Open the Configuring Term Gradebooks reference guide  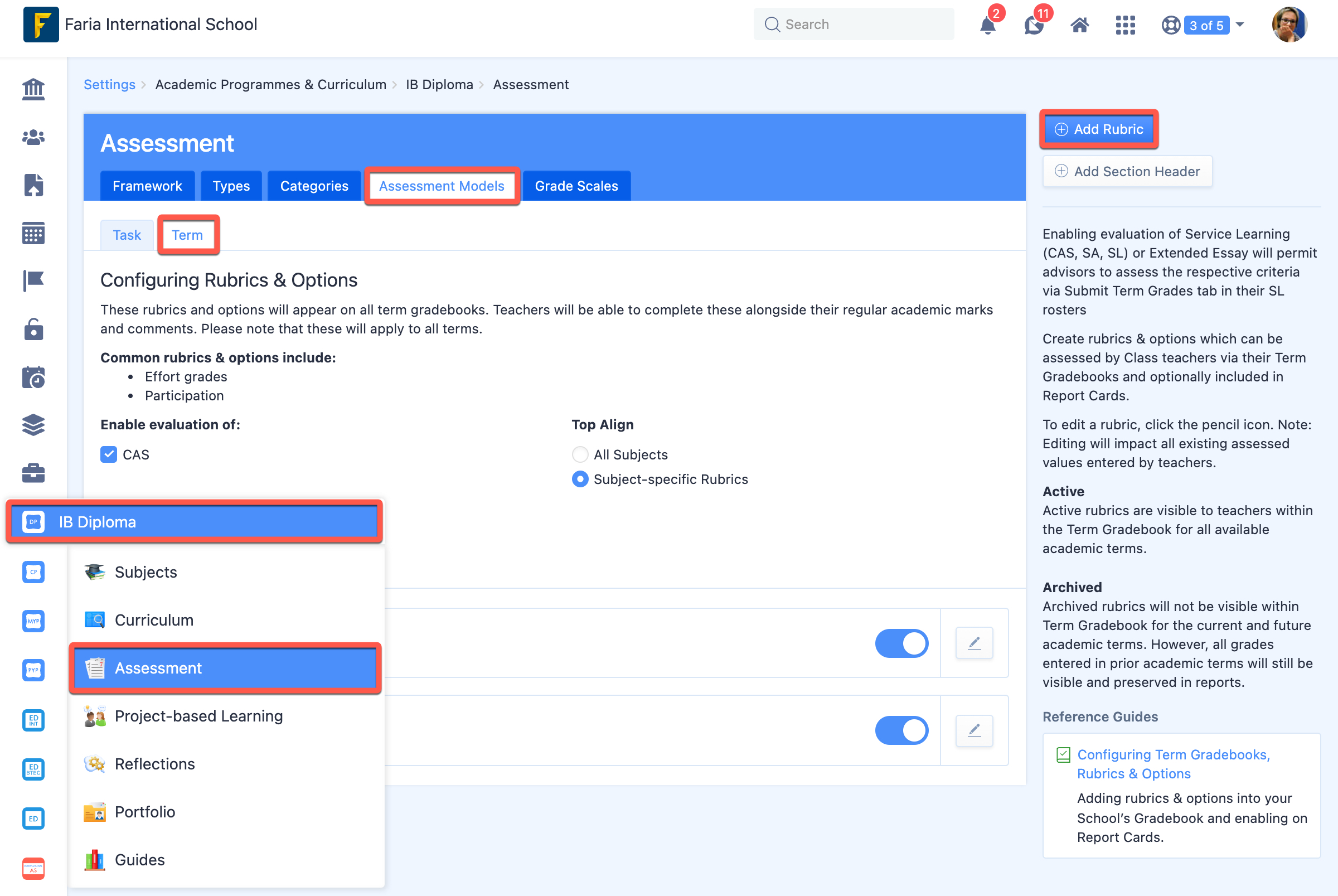pos(1173,763)
